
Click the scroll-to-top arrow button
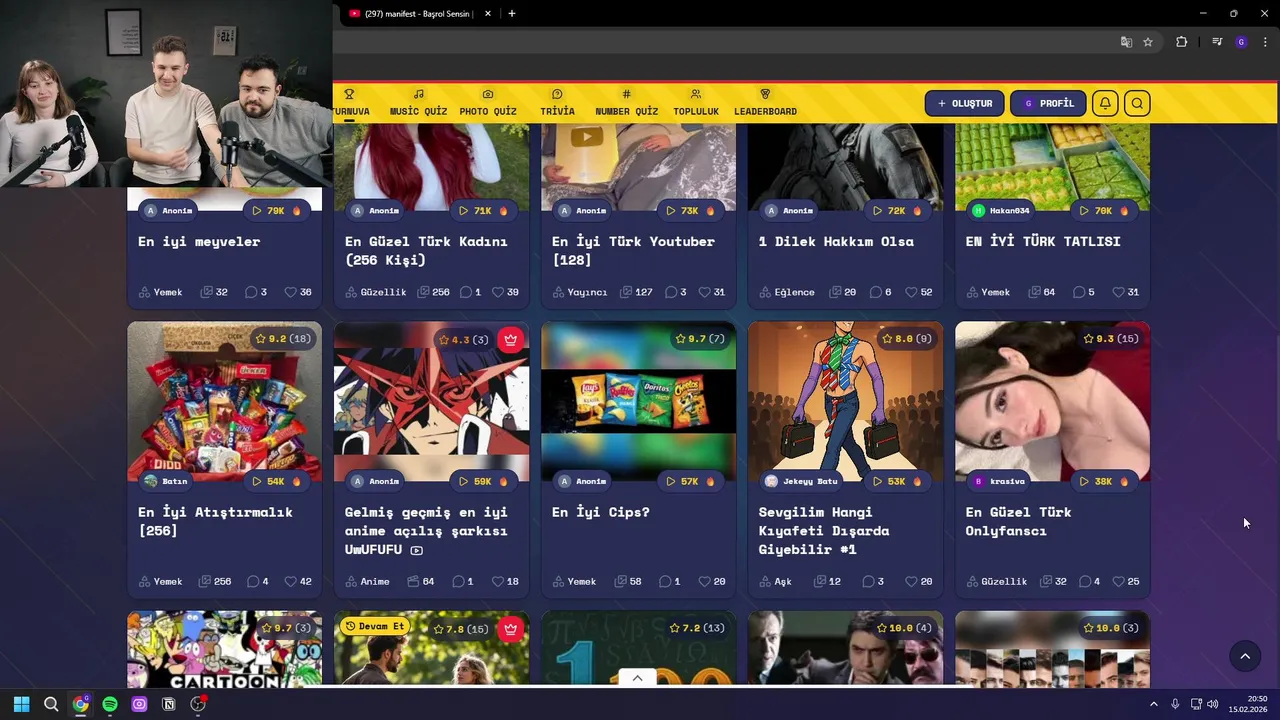[1245, 656]
